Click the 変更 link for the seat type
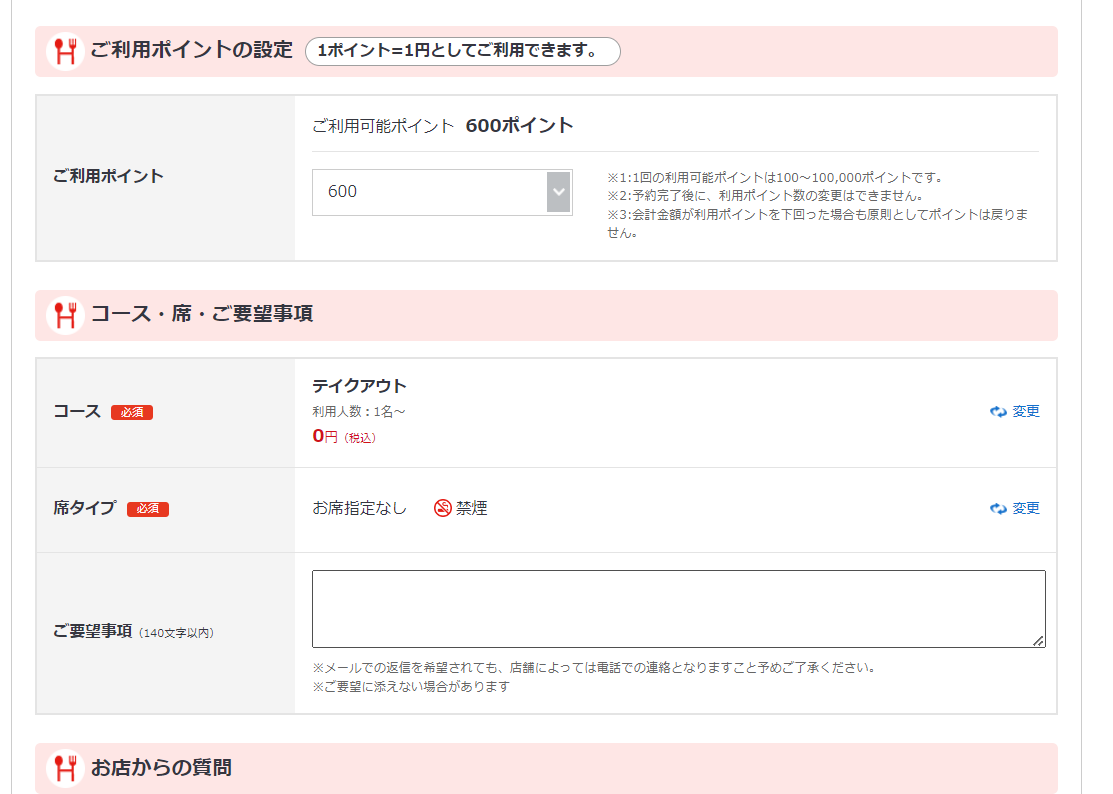 click(1026, 509)
